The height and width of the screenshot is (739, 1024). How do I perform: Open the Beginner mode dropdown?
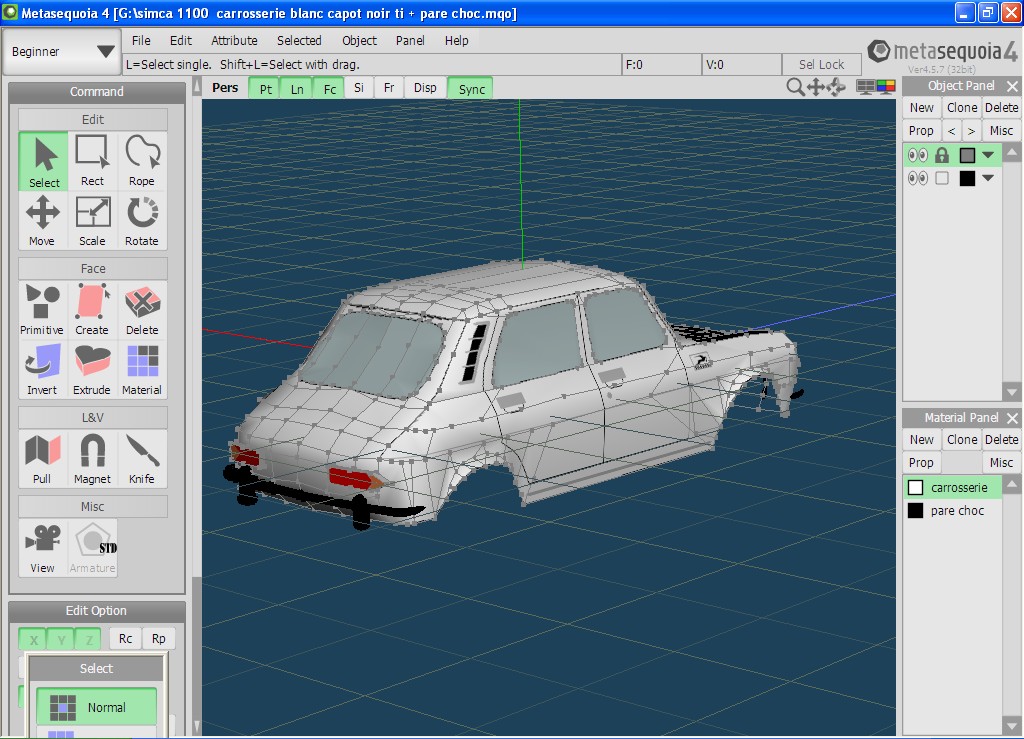pyautogui.click(x=62, y=52)
